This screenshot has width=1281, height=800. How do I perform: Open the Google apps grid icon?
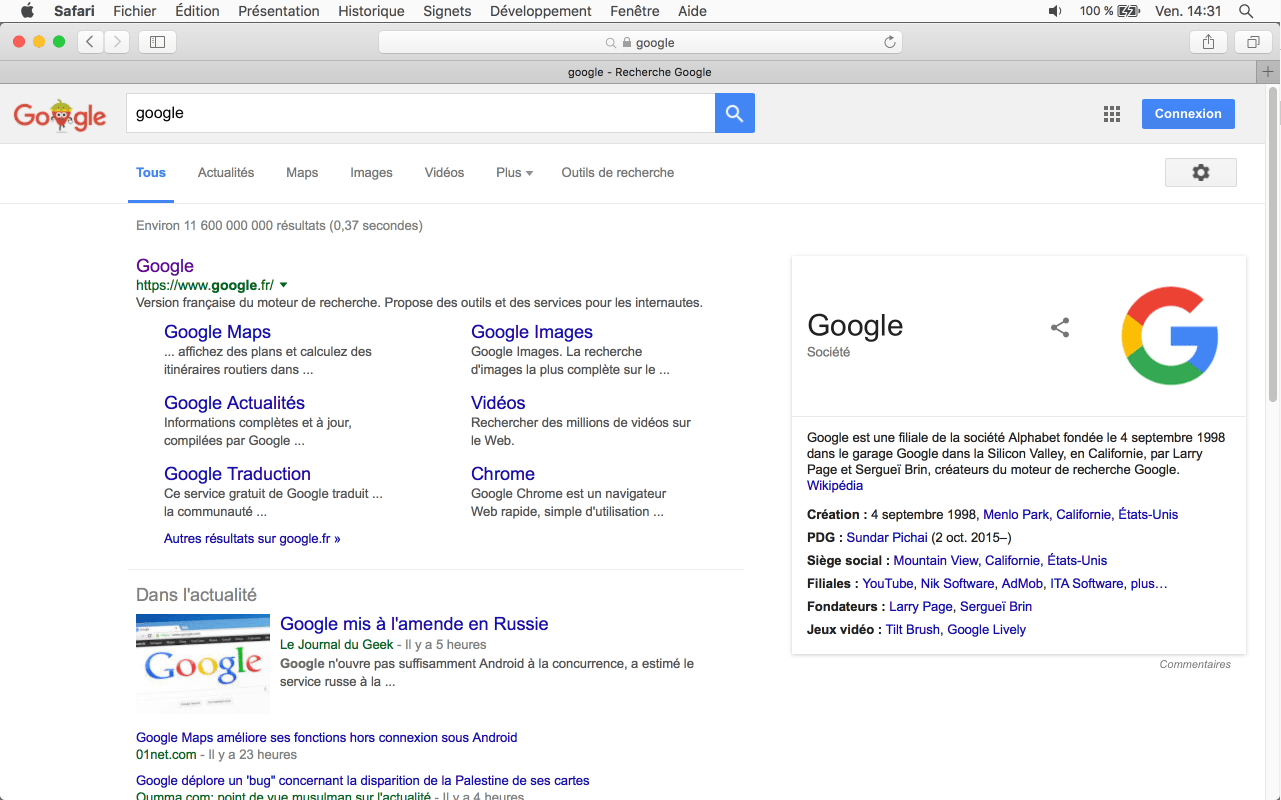1112,114
